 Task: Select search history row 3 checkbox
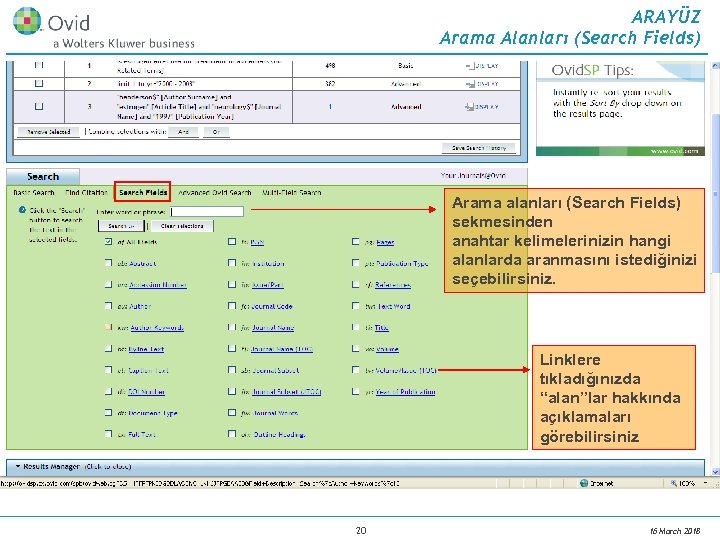click(x=39, y=106)
